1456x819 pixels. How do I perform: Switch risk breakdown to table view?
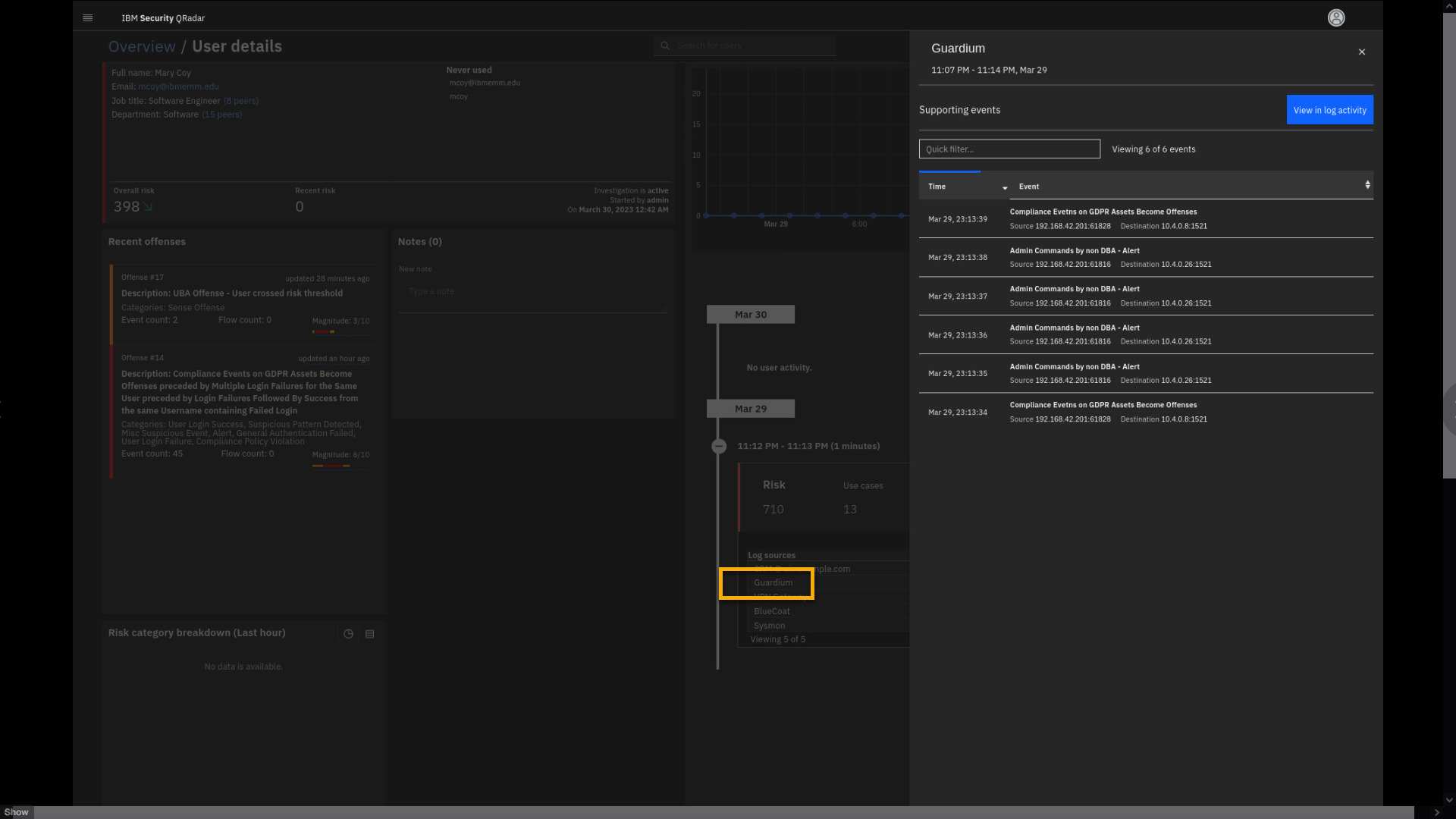click(369, 634)
